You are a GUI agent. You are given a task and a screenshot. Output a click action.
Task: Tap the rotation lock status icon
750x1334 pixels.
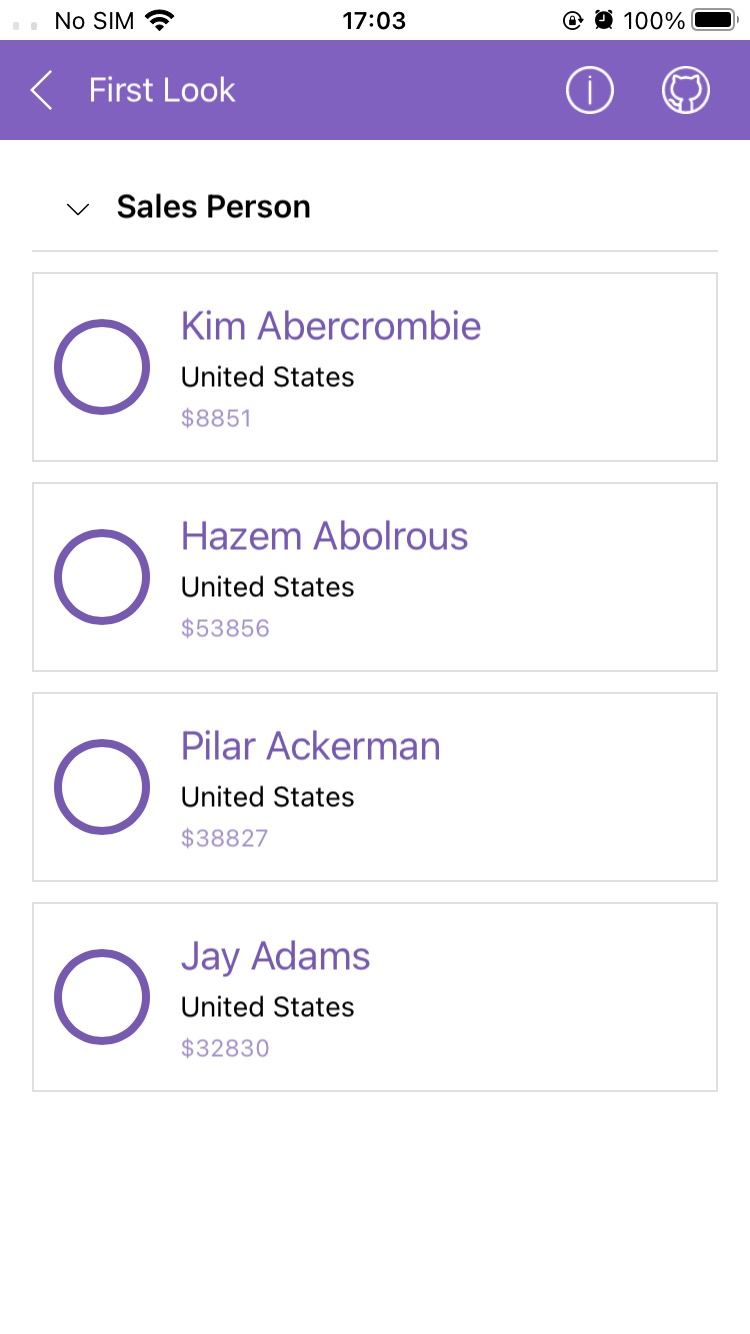click(573, 20)
